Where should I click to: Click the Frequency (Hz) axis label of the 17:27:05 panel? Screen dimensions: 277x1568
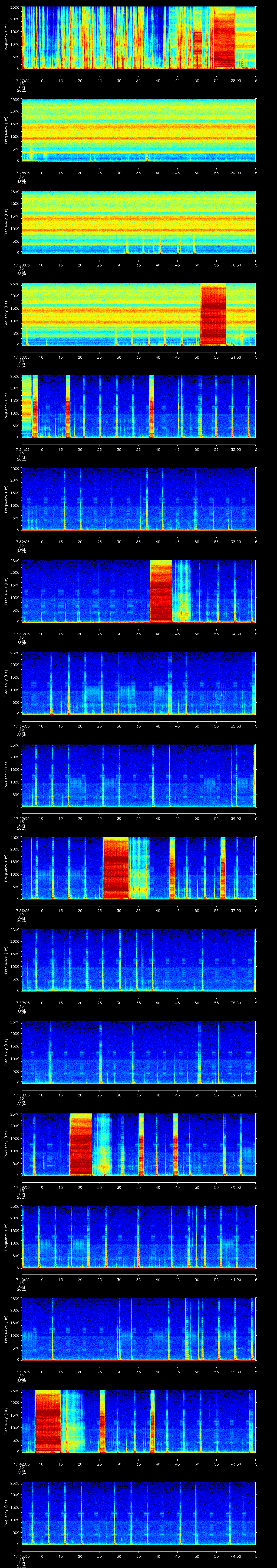click(x=6, y=38)
